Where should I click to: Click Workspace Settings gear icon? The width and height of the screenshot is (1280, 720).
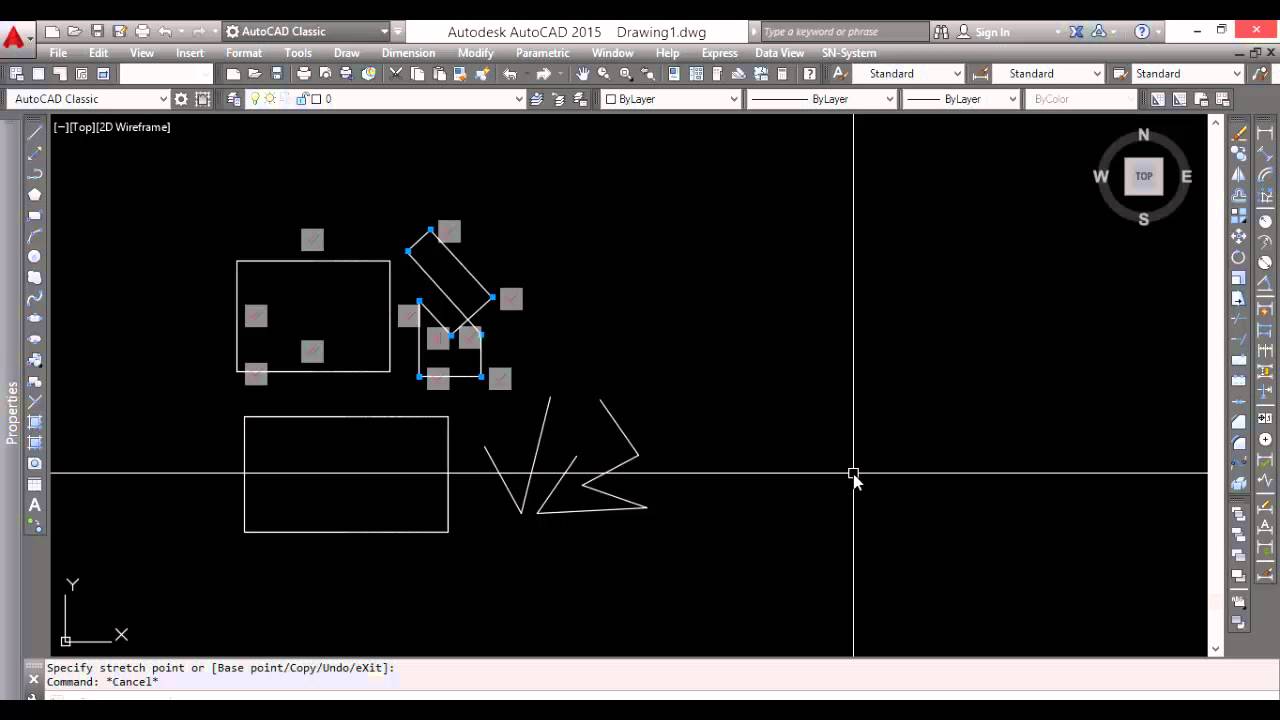(181, 99)
